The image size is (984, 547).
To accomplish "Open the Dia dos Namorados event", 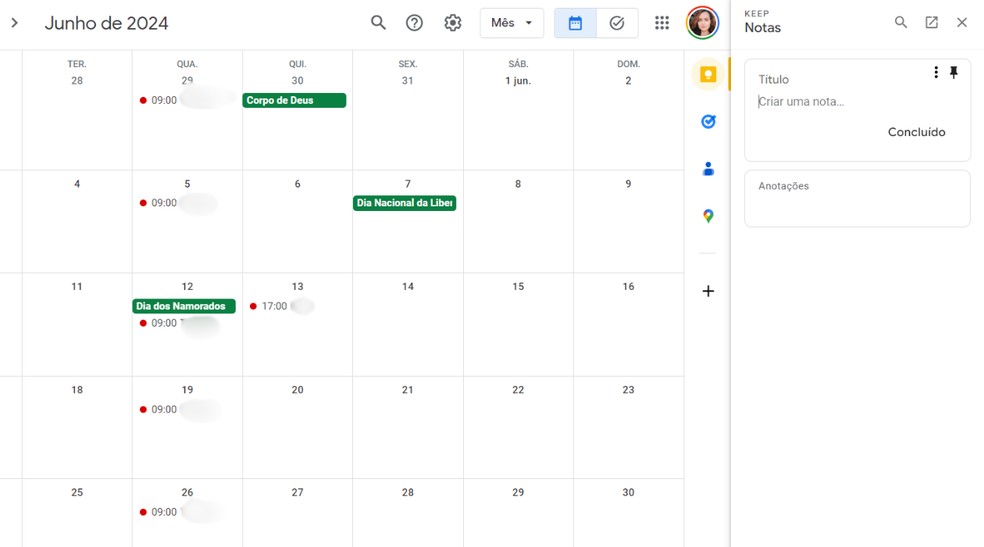I will 184,306.
